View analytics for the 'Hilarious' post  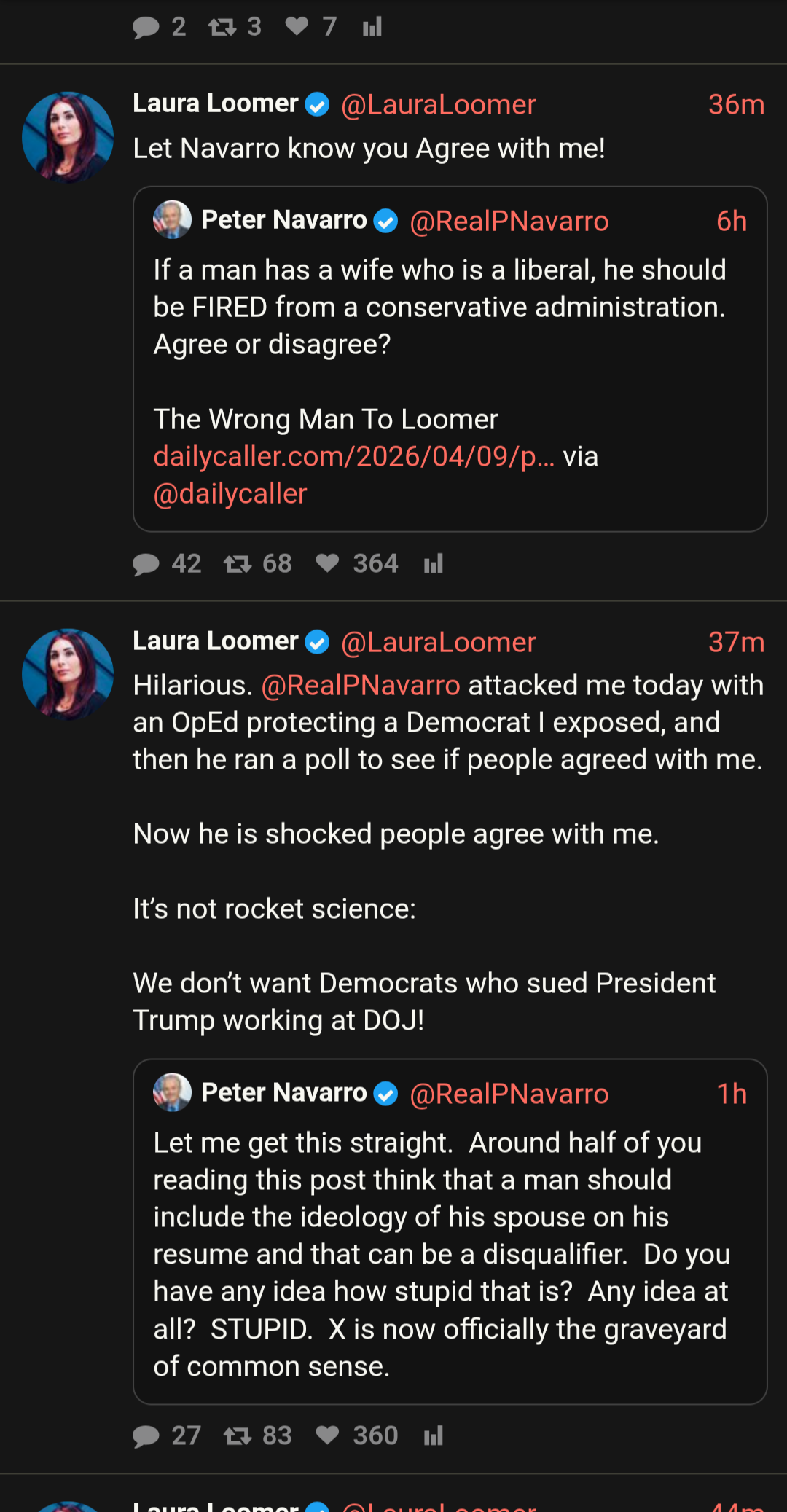(434, 1436)
